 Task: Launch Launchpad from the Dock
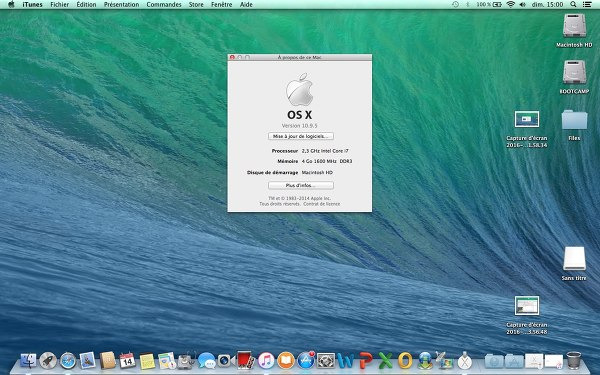[48, 360]
